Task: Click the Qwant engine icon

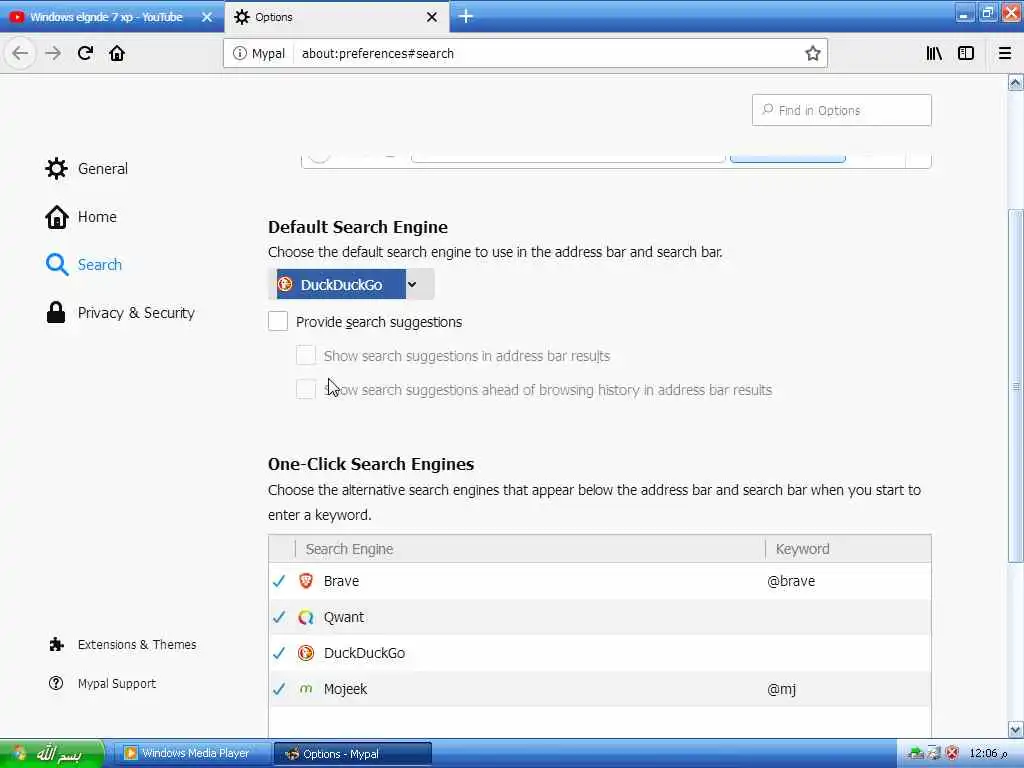Action: point(306,616)
